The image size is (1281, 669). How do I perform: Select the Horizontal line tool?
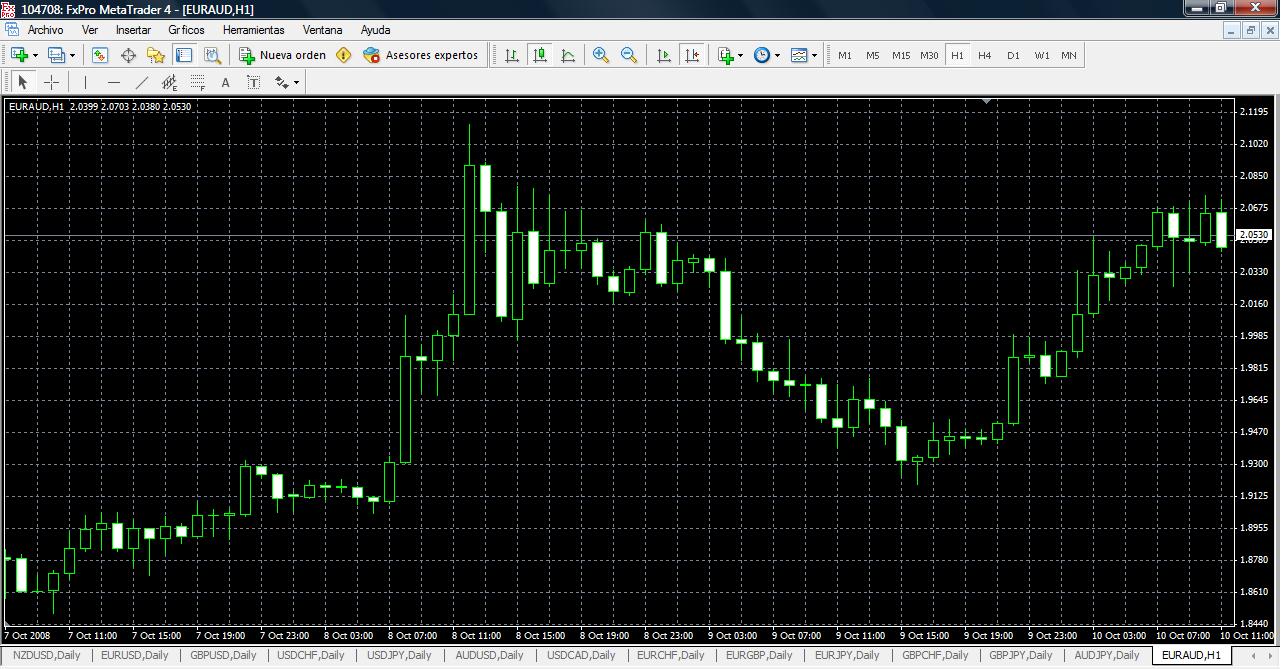[x=113, y=82]
